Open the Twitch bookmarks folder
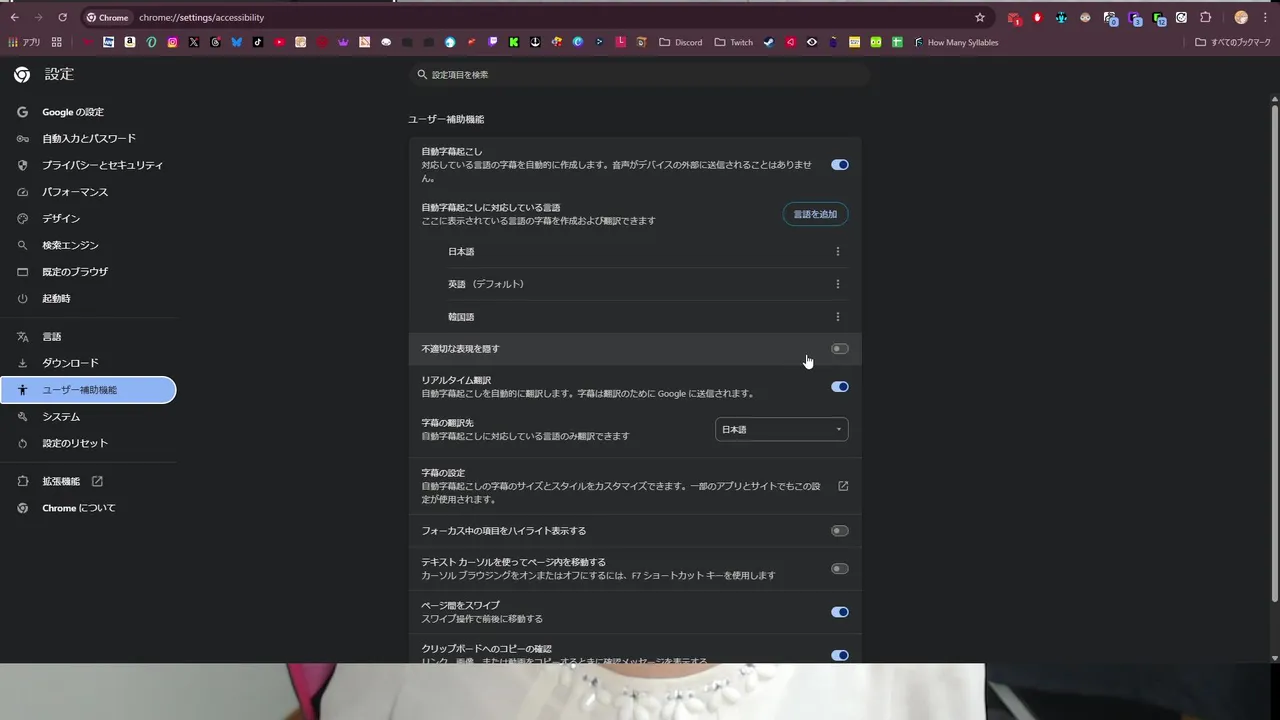The width and height of the screenshot is (1280, 720). (733, 42)
